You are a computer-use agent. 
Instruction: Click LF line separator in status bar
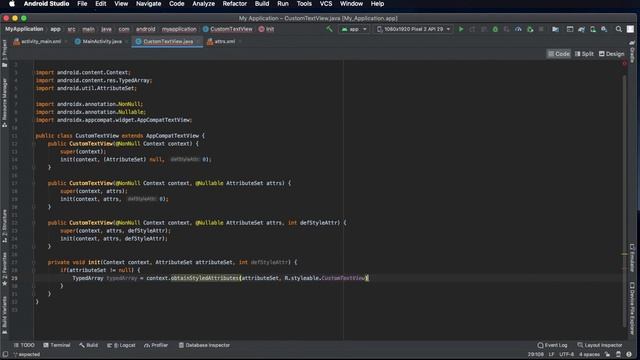click(x=551, y=354)
